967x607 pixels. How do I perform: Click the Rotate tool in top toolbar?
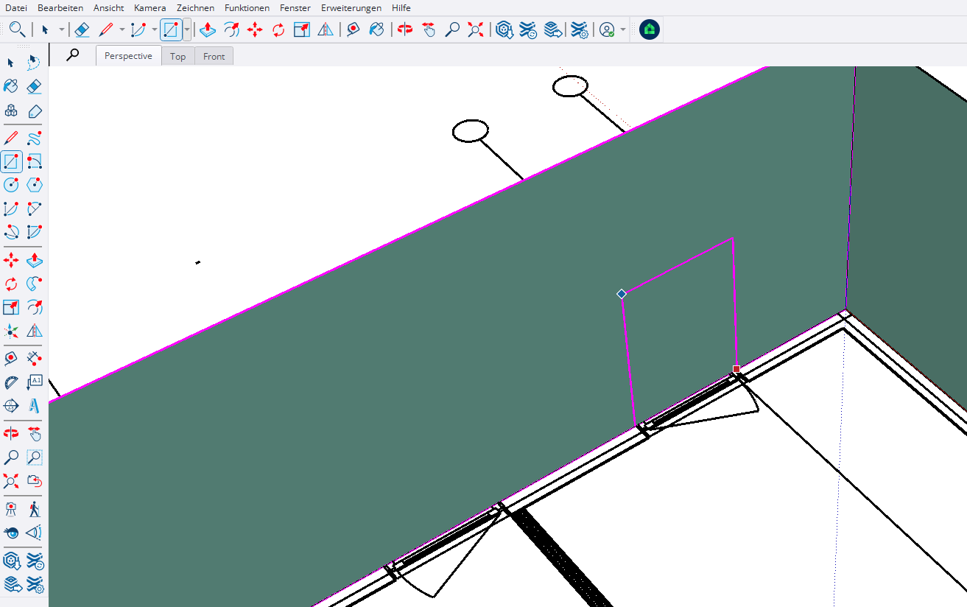coord(279,30)
